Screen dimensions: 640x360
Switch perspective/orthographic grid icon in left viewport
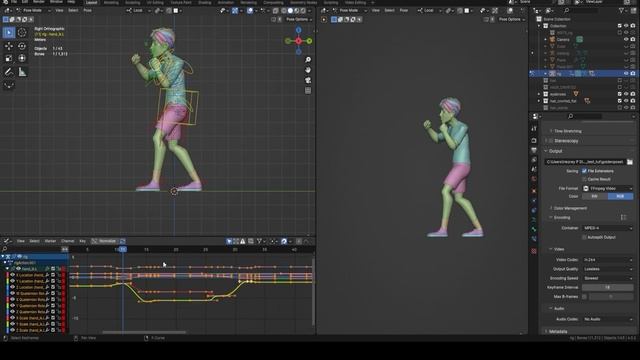[308, 91]
